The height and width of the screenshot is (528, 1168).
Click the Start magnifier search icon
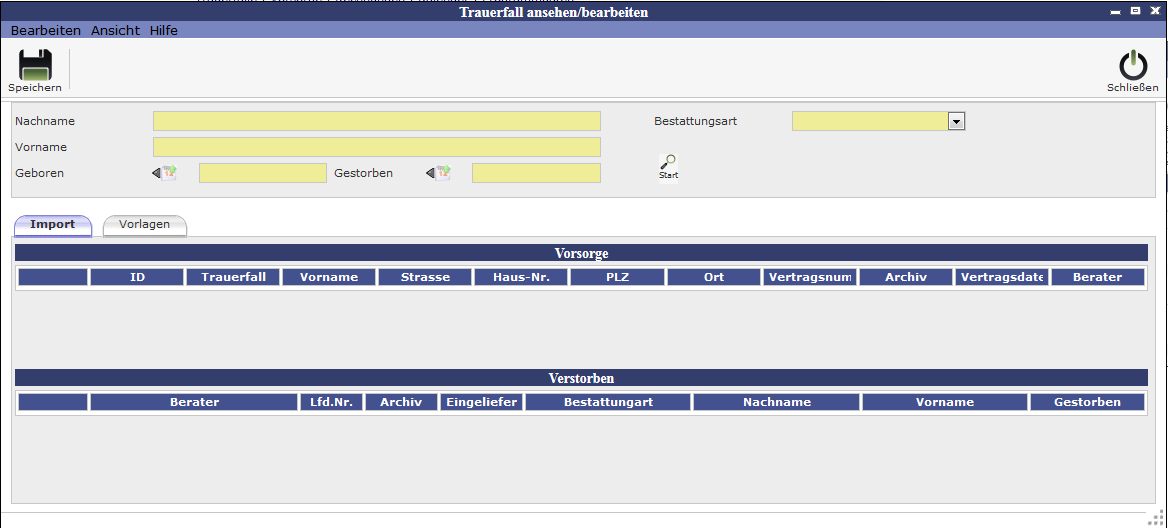[x=668, y=165]
